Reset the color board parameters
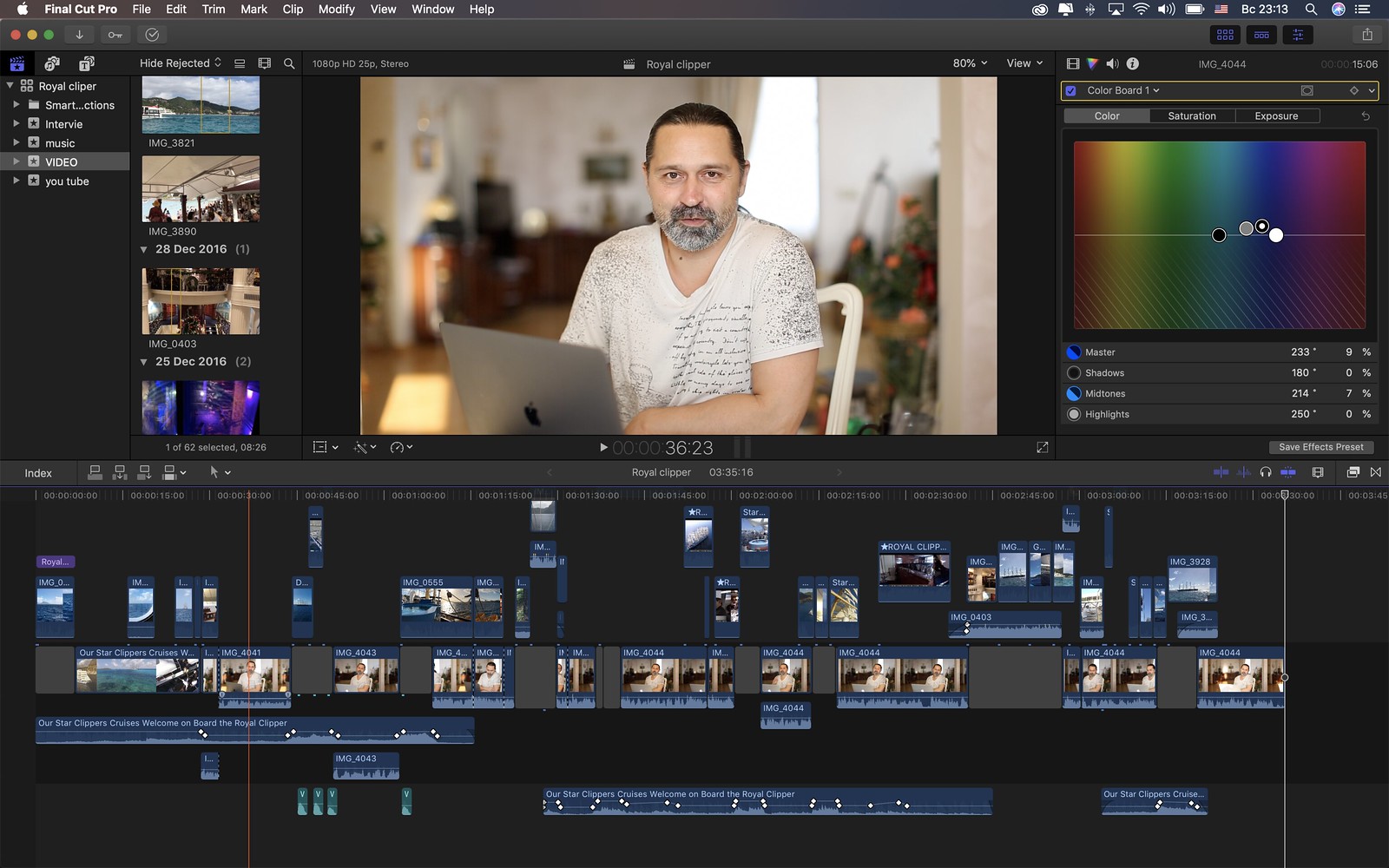Viewport: 1389px width, 868px height. [1366, 116]
